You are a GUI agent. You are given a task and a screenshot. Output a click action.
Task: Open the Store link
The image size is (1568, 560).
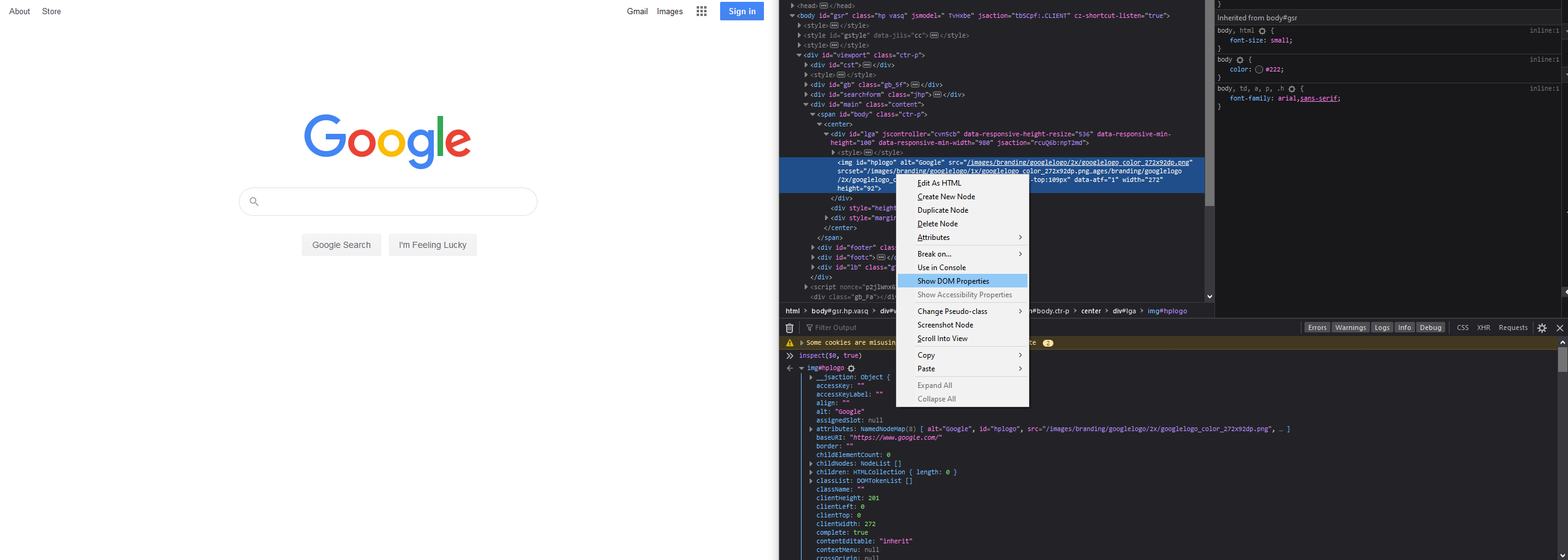(51, 11)
